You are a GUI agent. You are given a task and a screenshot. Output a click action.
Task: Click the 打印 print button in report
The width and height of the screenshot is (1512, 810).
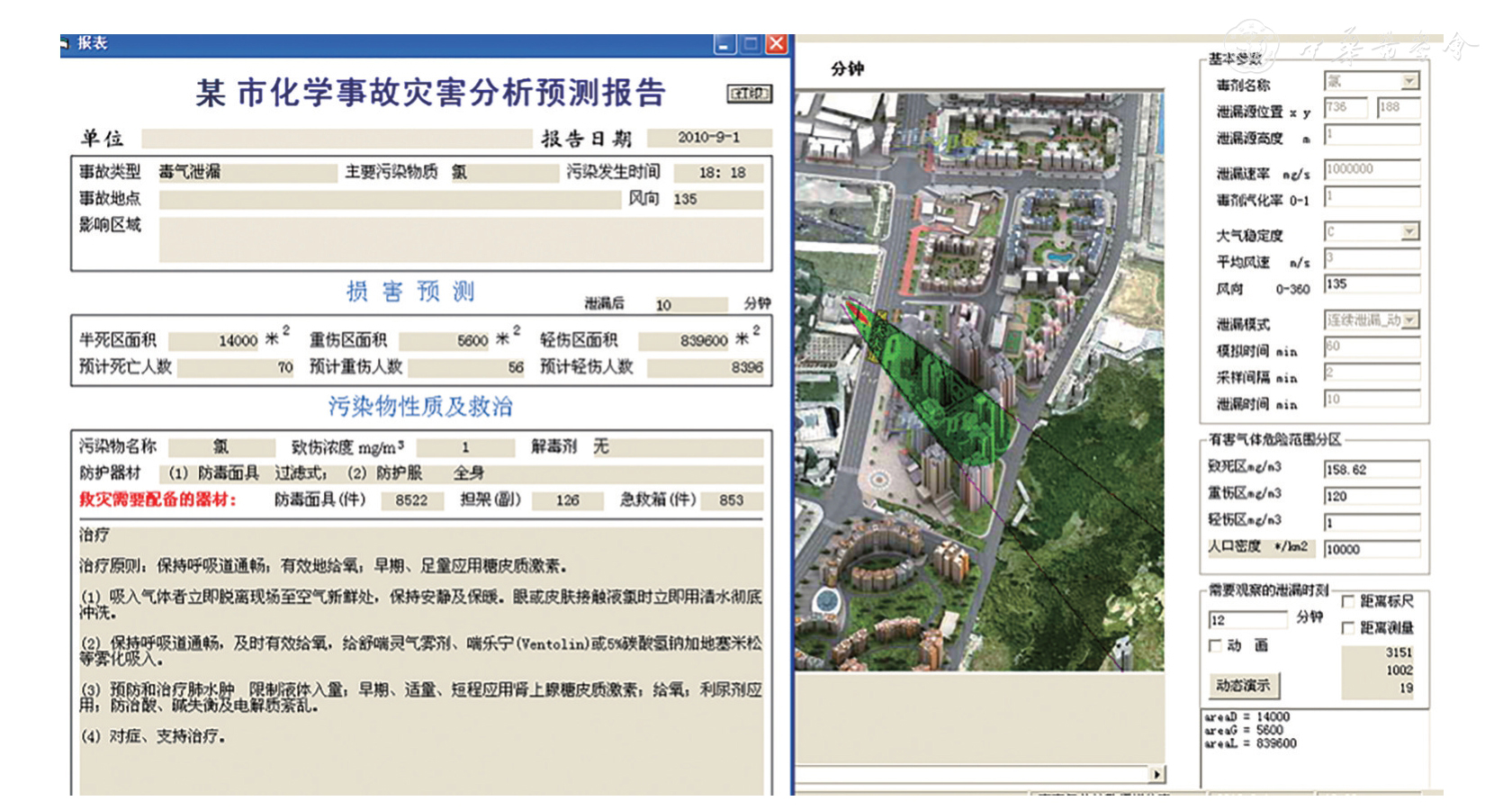click(x=749, y=94)
